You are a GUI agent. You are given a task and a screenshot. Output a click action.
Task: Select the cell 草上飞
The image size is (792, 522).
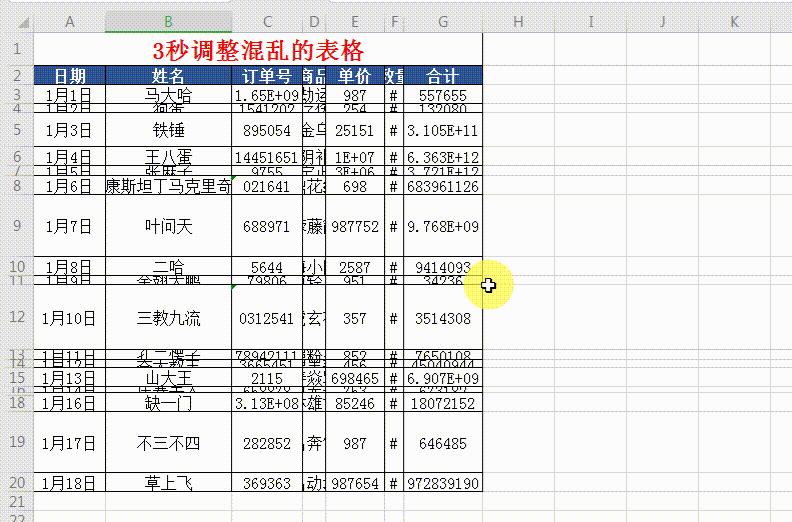(x=168, y=483)
